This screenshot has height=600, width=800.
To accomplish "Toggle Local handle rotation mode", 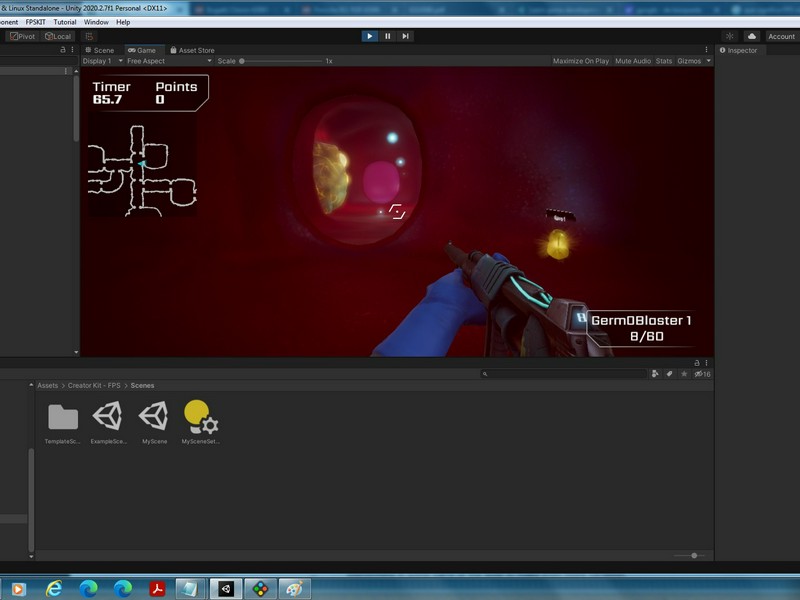I will [x=58, y=36].
